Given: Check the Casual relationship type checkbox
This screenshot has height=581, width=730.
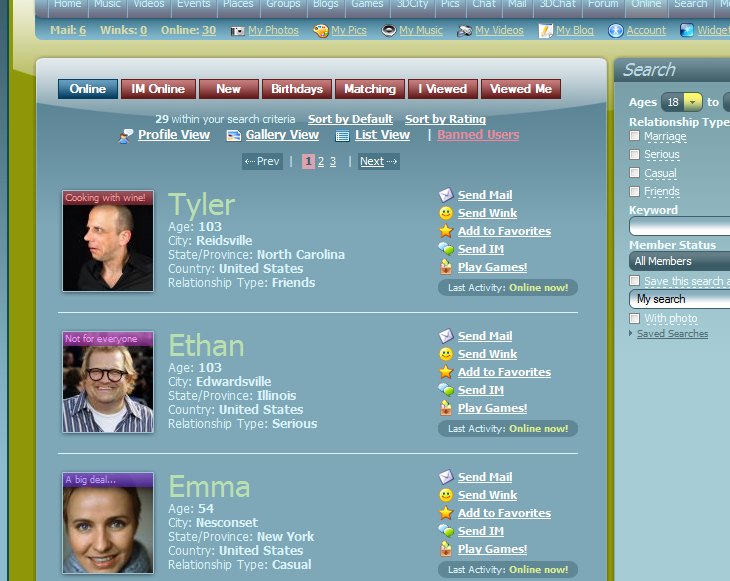Looking at the screenshot, I should (x=634, y=173).
